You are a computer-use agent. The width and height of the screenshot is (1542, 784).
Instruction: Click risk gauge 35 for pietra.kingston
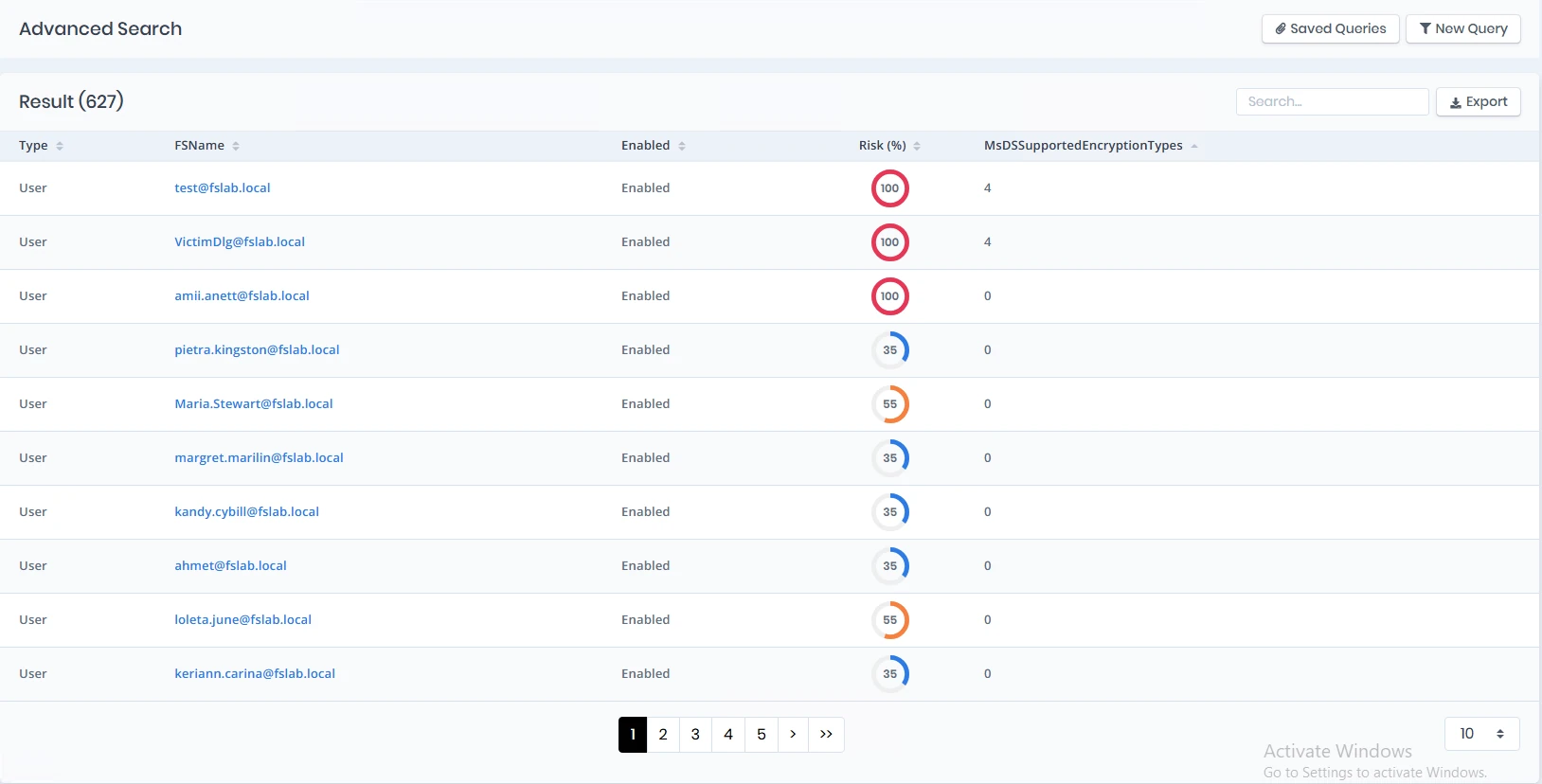coord(890,350)
